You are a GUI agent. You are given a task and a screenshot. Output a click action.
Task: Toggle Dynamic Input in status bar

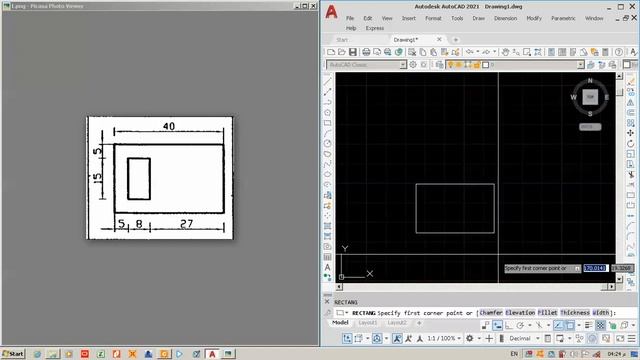point(497,325)
